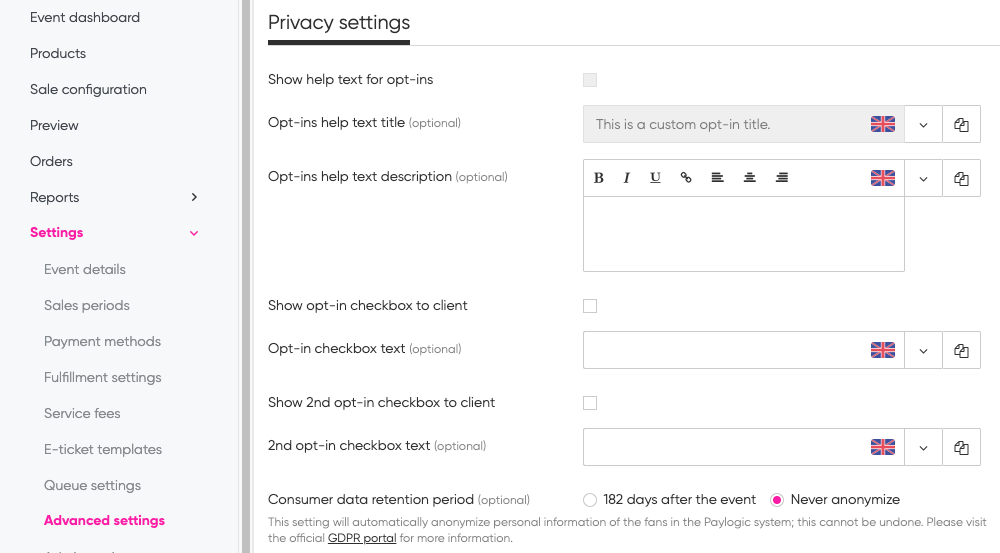Align description text to the left
Screen dimensions: 1000x553
pyautogui.click(x=717, y=178)
